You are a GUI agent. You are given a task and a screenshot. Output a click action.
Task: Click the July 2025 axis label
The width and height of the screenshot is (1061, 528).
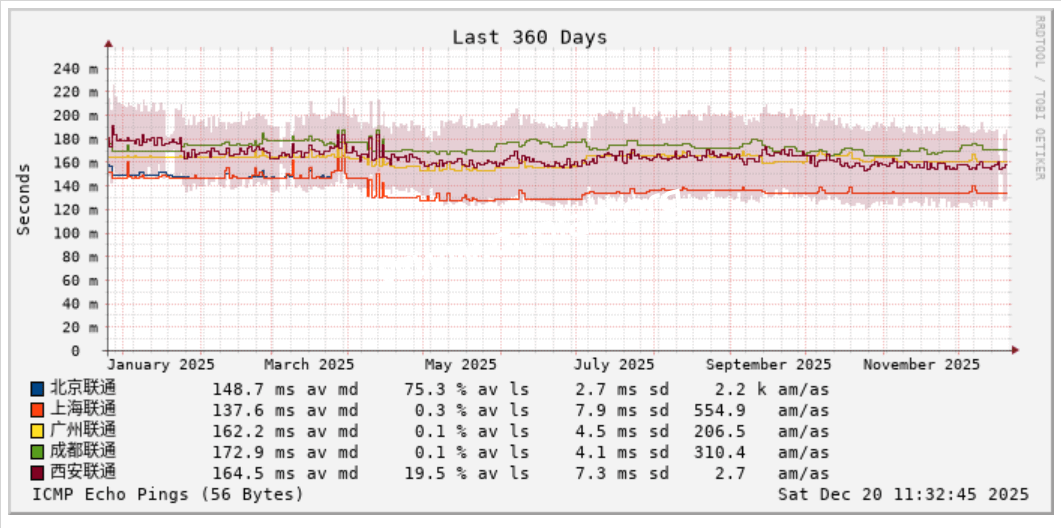(614, 365)
